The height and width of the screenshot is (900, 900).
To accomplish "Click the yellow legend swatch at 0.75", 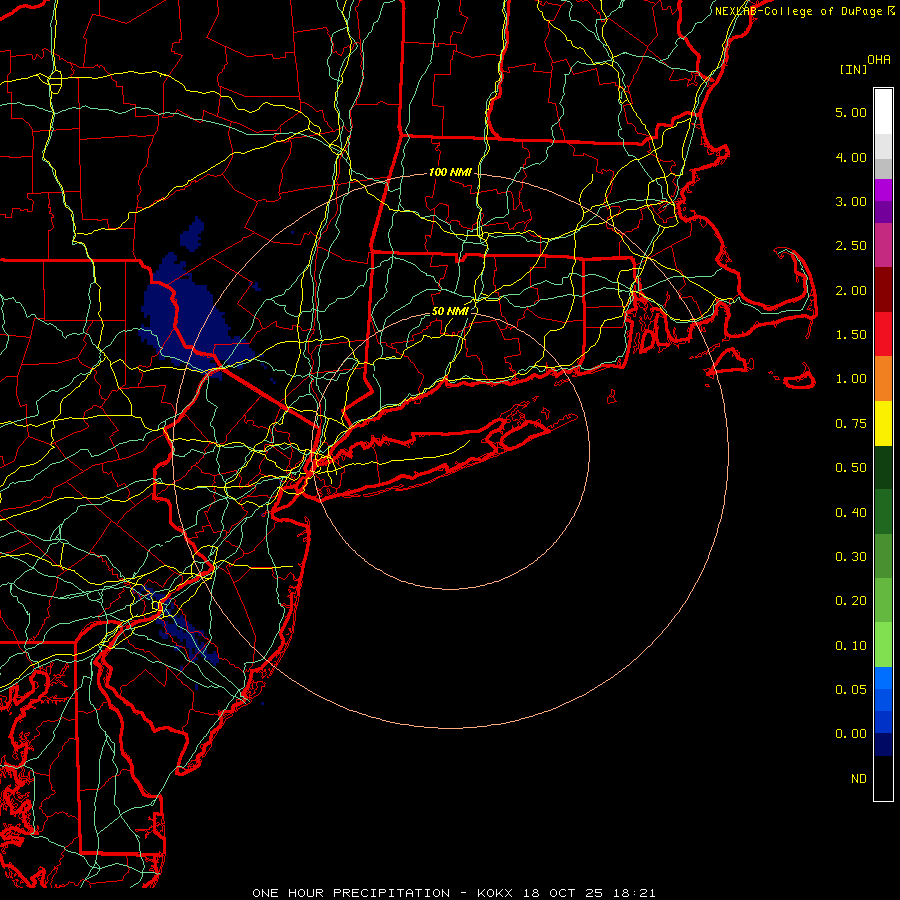I will pos(883,424).
